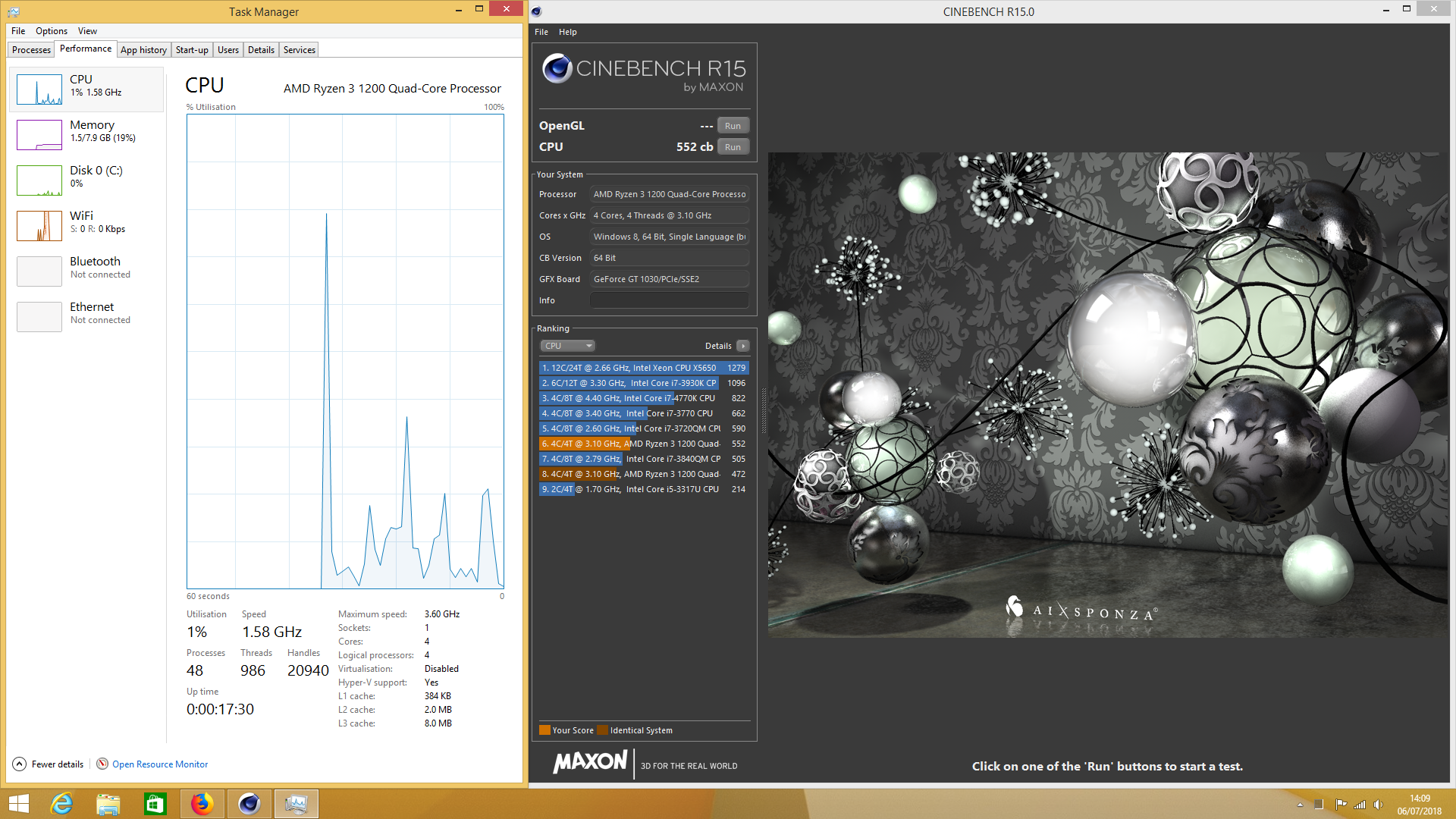Open Resource Monitor link
The image size is (1456, 819).
[160, 764]
